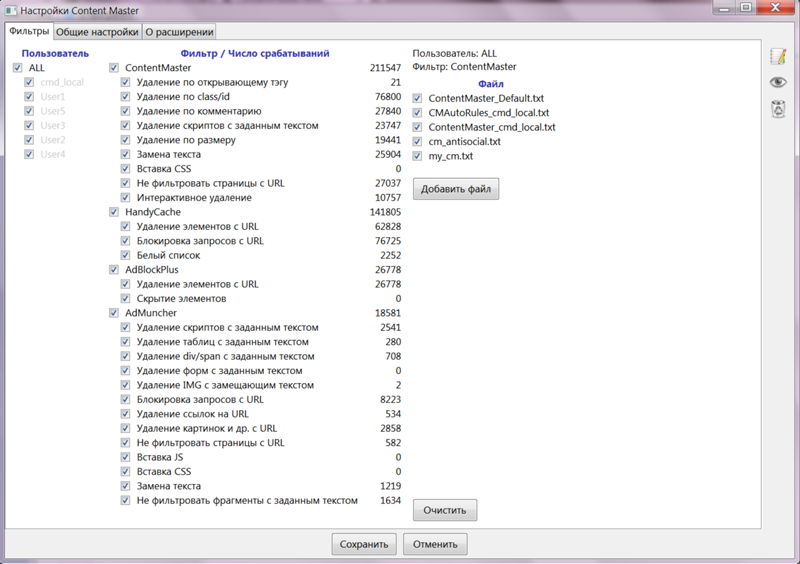Uncheck ContentMaster_Default.txt in file list

pyautogui.click(x=418, y=98)
